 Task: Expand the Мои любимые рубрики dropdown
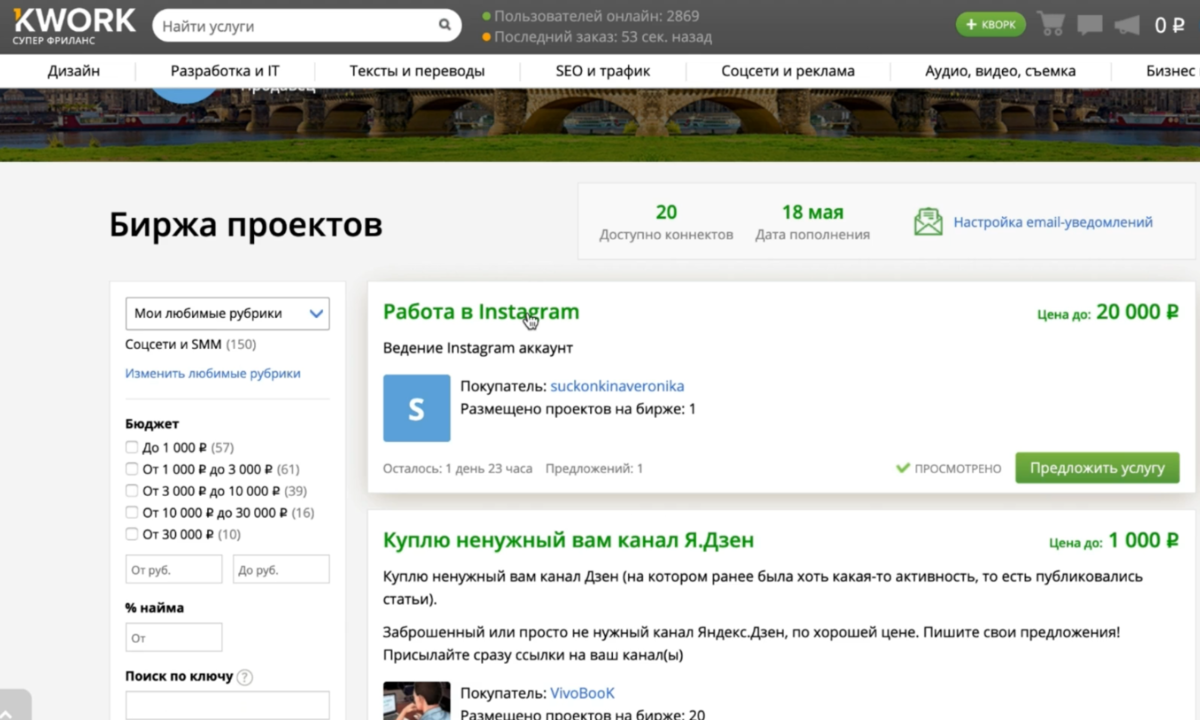point(227,313)
